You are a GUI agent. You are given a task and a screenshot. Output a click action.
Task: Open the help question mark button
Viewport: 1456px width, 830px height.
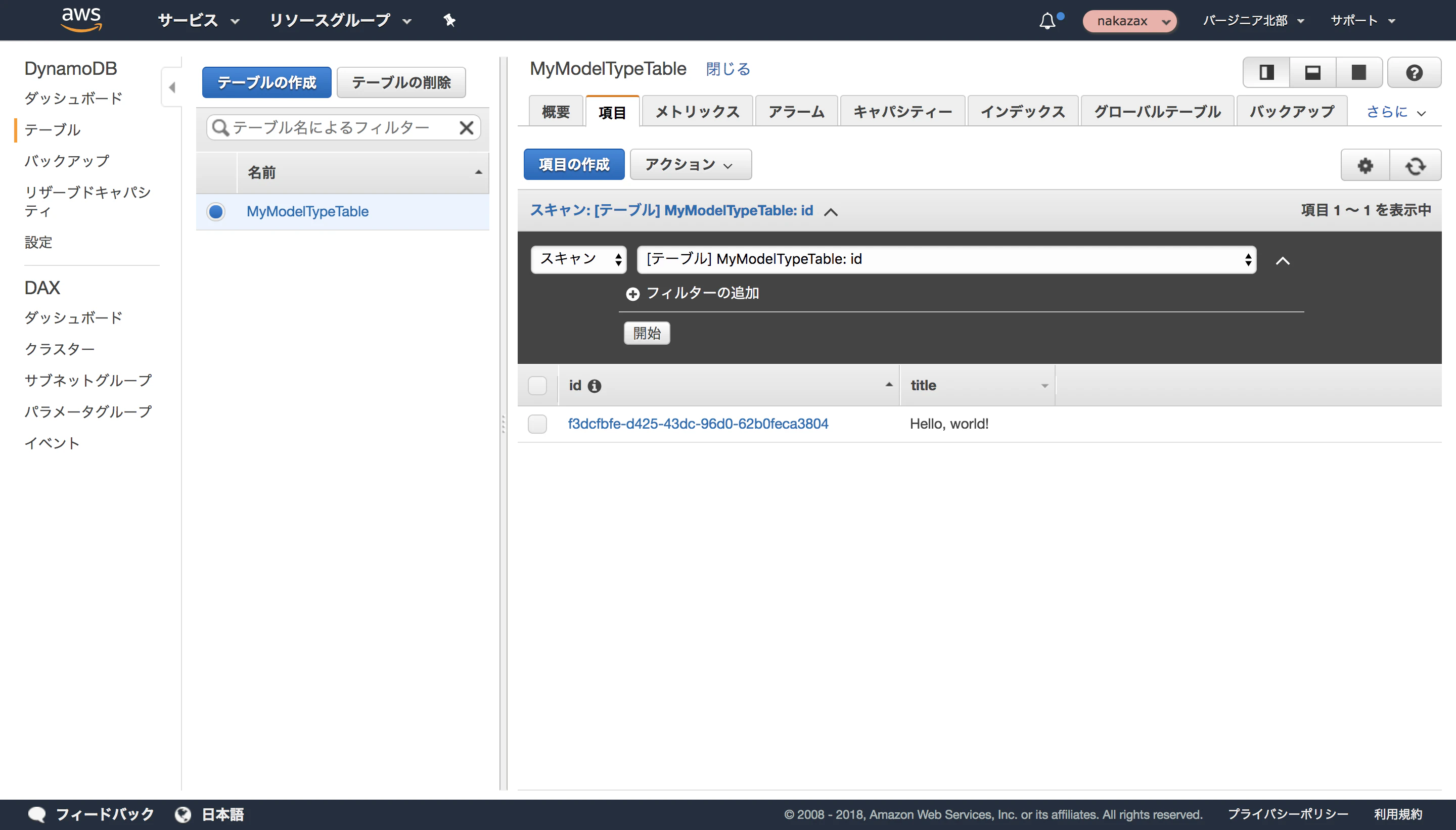[1415, 72]
